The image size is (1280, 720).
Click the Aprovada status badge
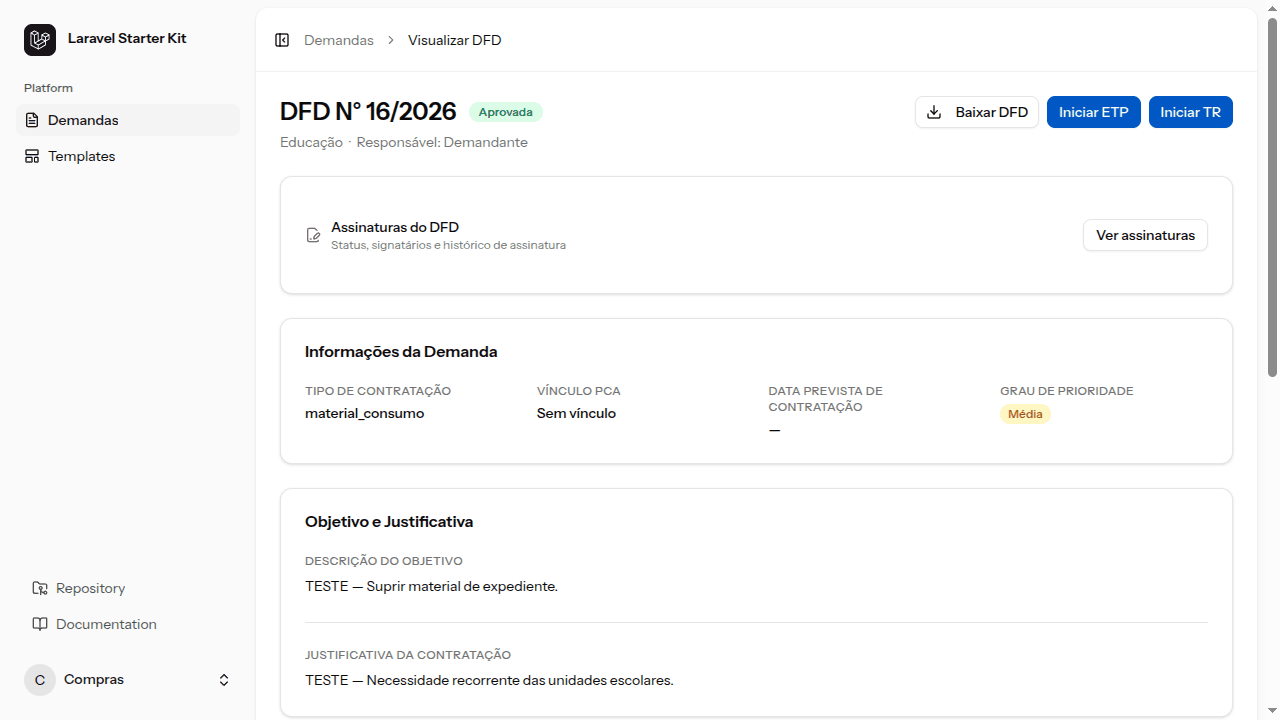click(x=506, y=112)
